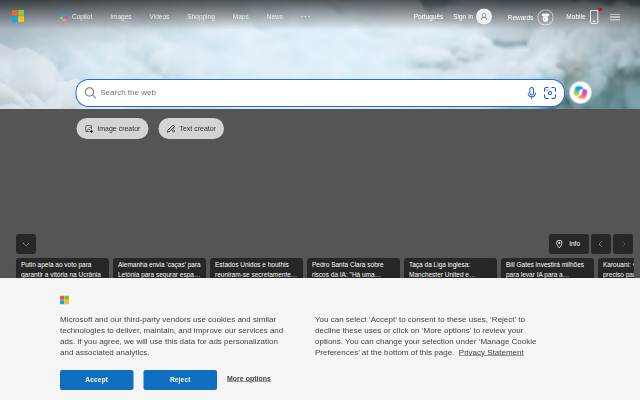Select Maps in the top navigation

[x=240, y=17]
